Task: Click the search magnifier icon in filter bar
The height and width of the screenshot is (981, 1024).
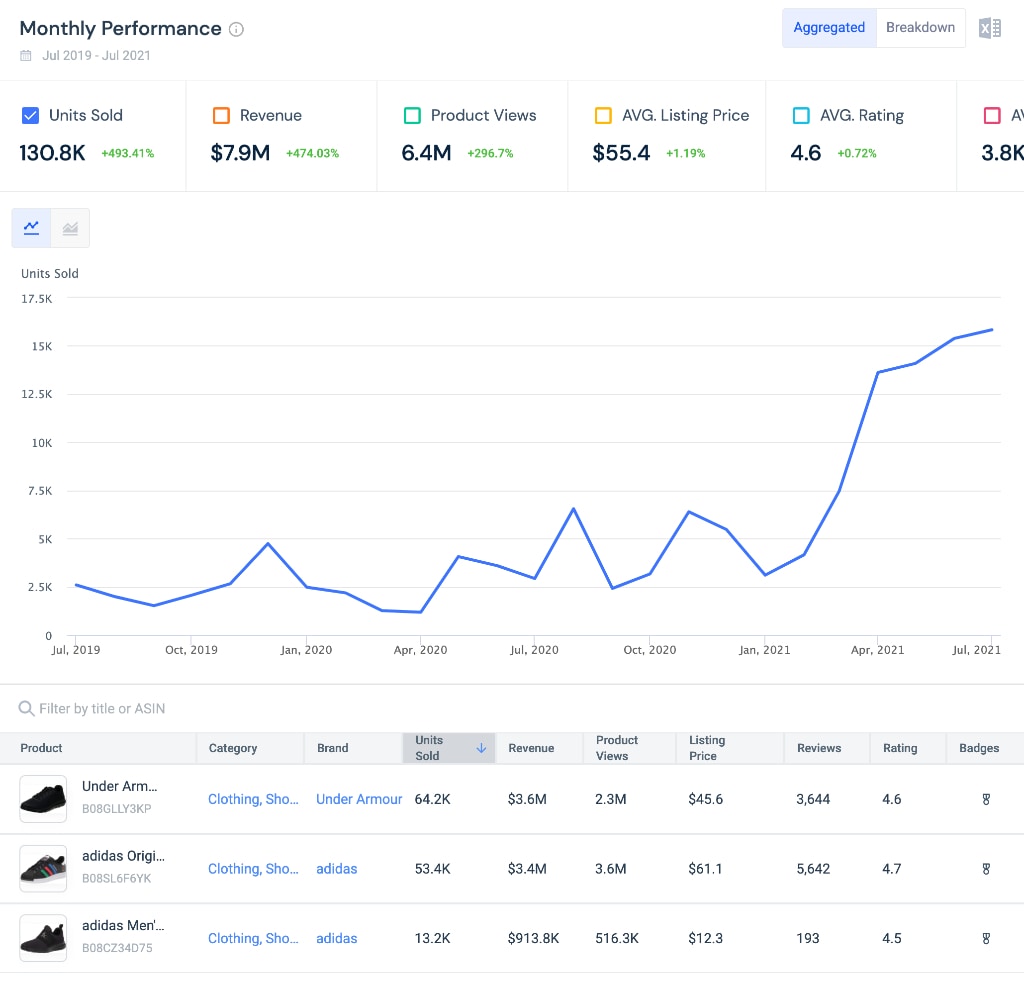Action: (x=26, y=709)
